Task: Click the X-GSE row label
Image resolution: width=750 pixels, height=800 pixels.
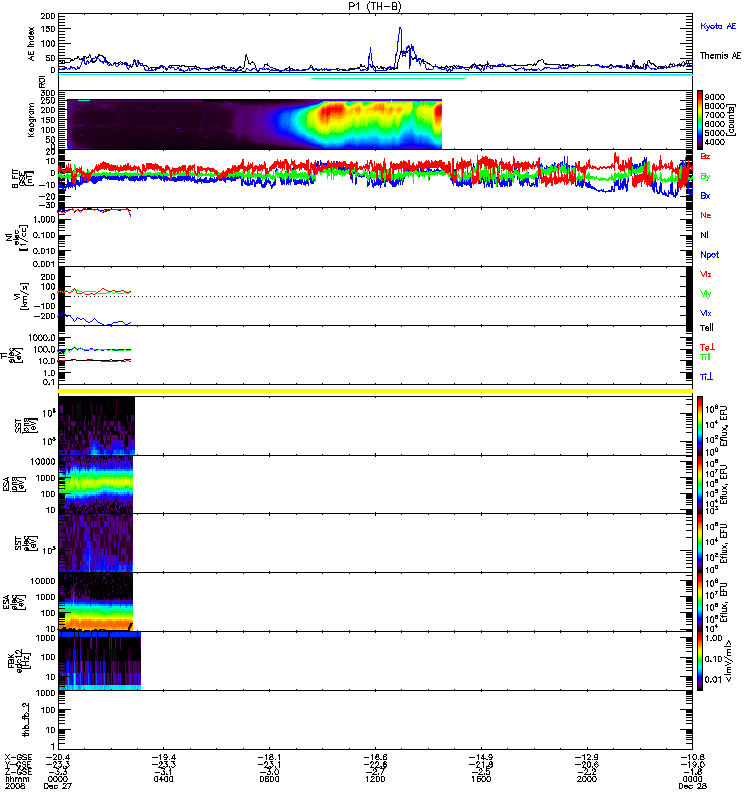Action: 18,757
